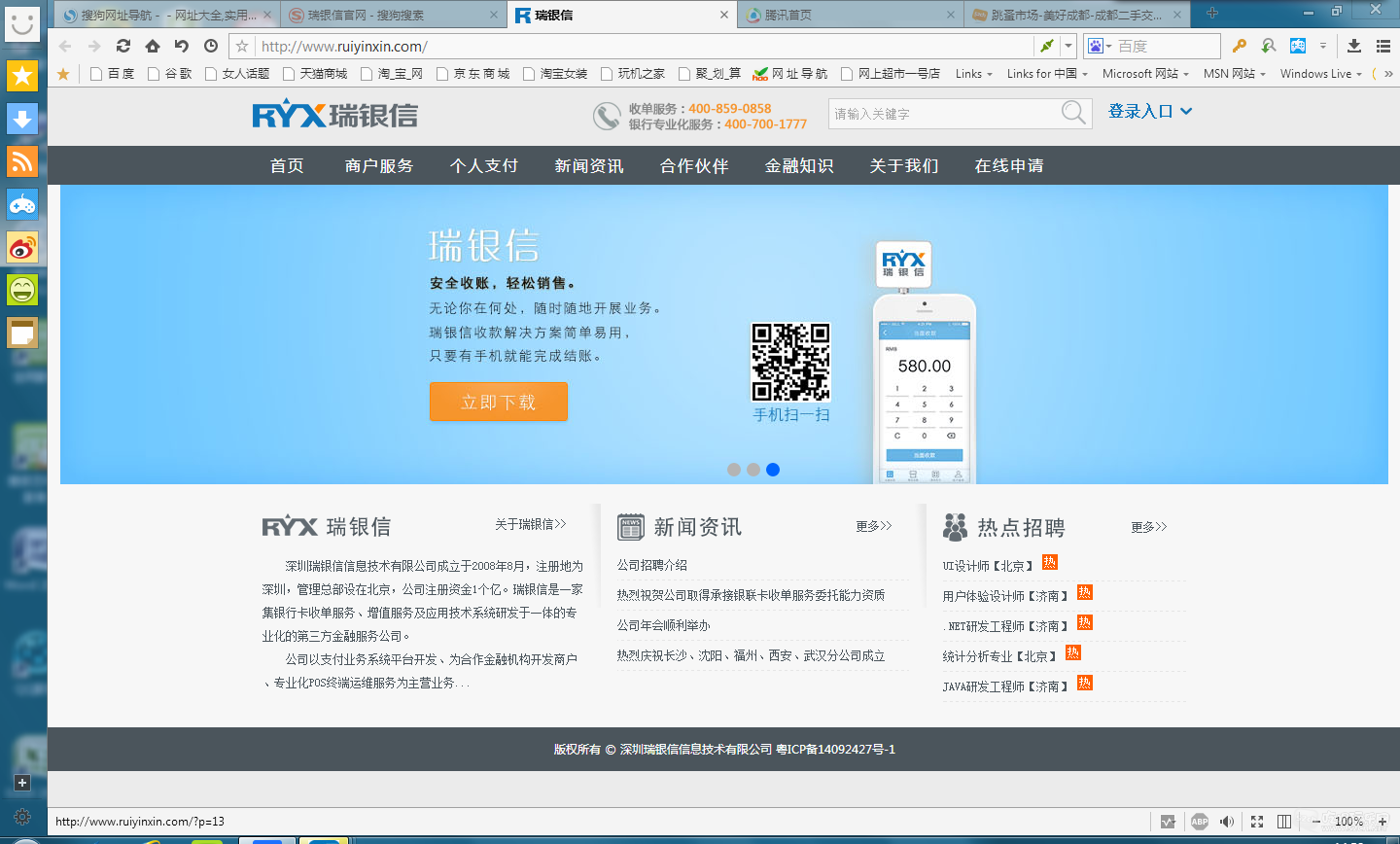Open the 关于瑞银信>> link

point(530,524)
